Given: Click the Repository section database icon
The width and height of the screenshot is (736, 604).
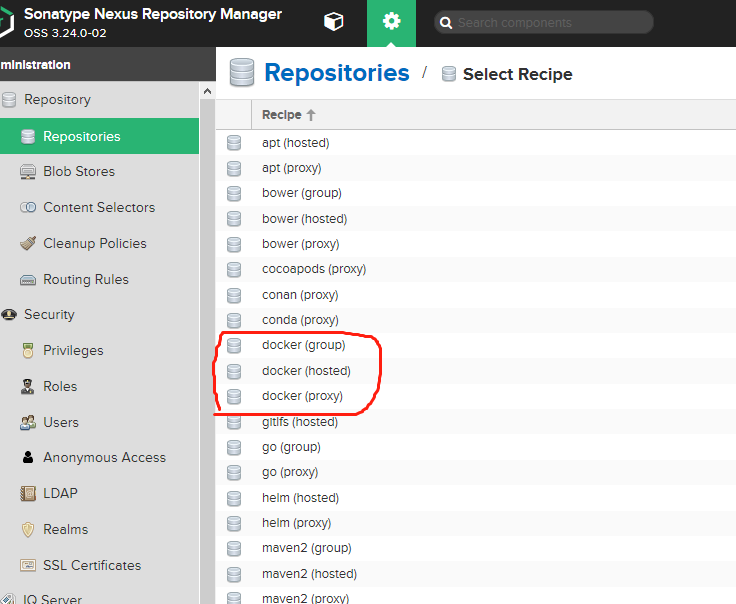Looking at the screenshot, I should (9, 99).
